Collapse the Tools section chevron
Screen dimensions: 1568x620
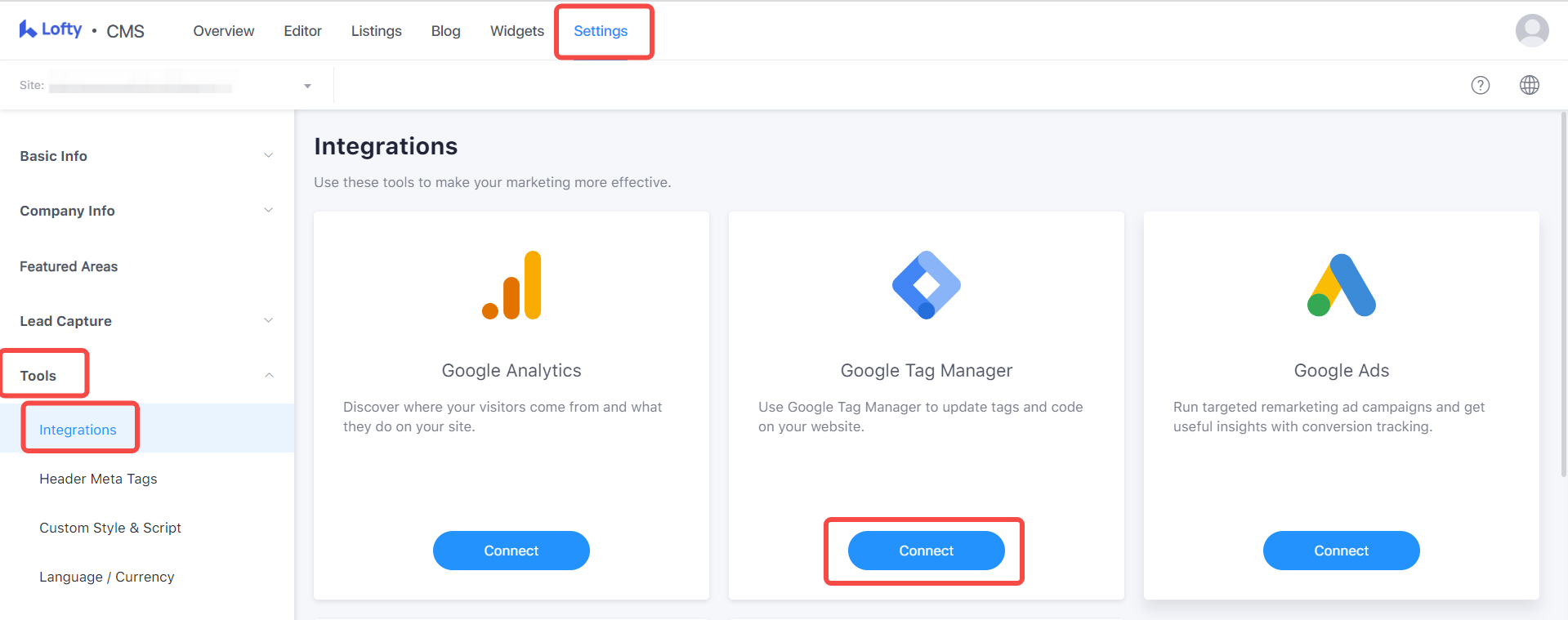[269, 376]
